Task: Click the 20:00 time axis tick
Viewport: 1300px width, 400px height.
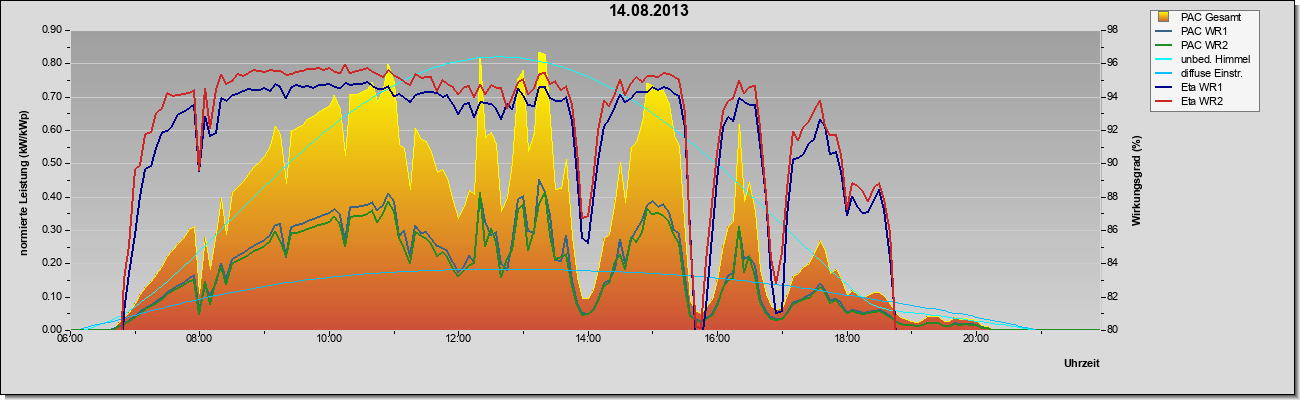Action: (976, 338)
